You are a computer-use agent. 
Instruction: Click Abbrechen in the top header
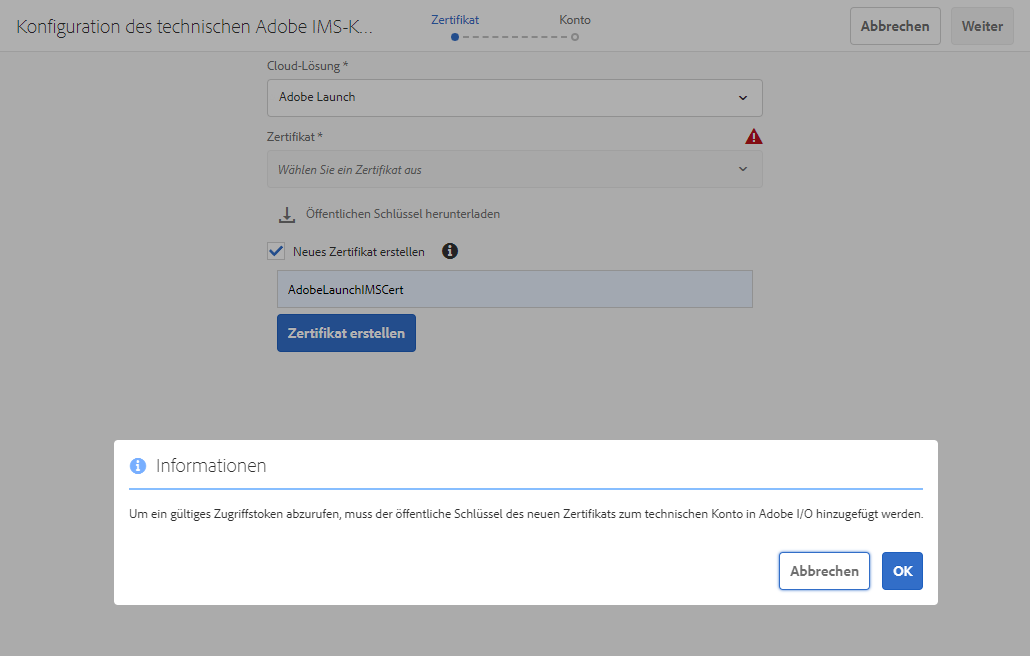point(895,26)
